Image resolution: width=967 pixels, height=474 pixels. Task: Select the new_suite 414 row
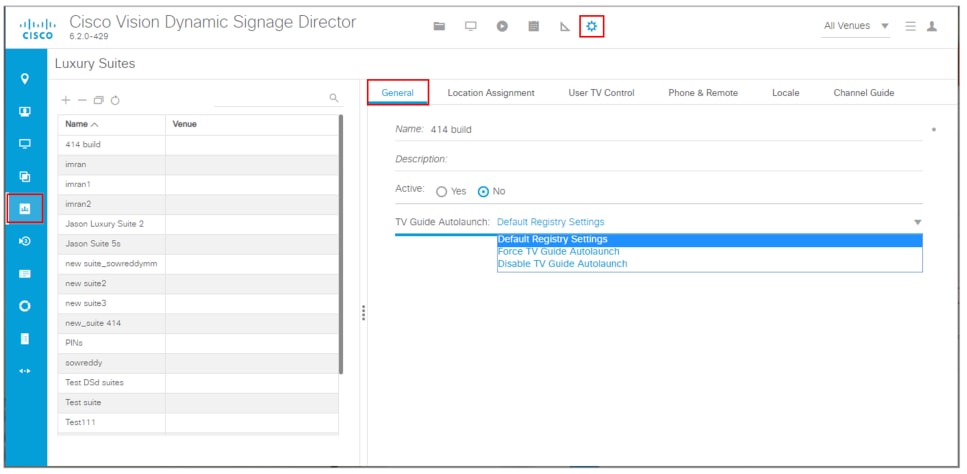pyautogui.click(x=198, y=324)
